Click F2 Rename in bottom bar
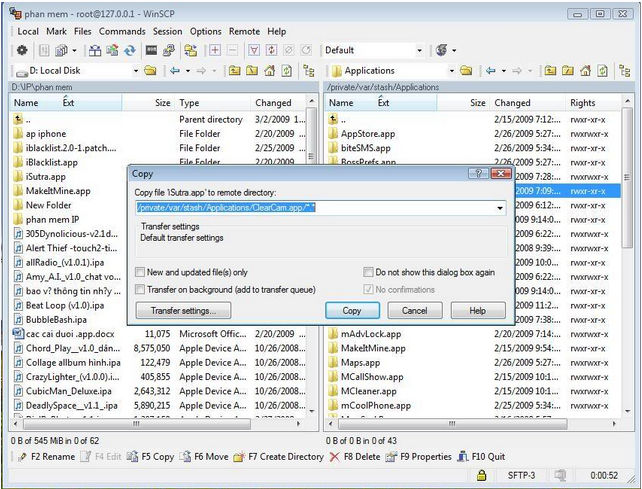The width and height of the screenshot is (642, 489). tap(47, 457)
